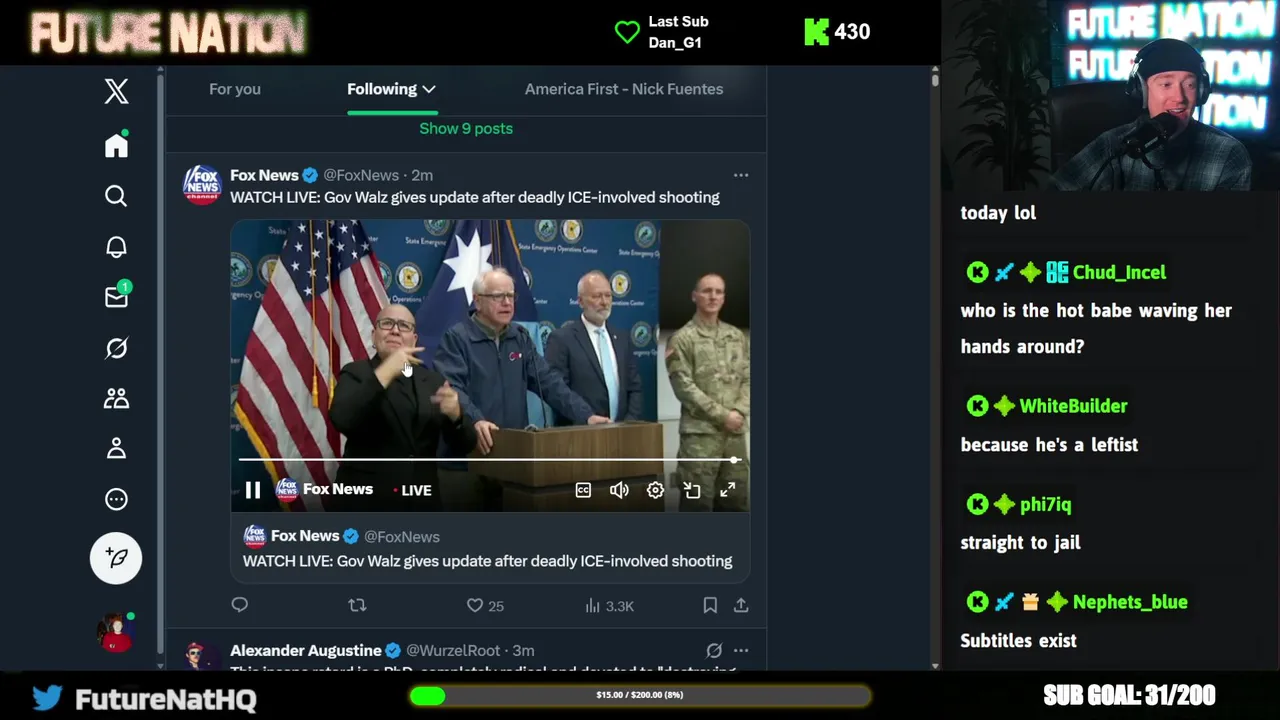Click the X logo in the sidebar
The height and width of the screenshot is (720, 1280).
click(116, 91)
